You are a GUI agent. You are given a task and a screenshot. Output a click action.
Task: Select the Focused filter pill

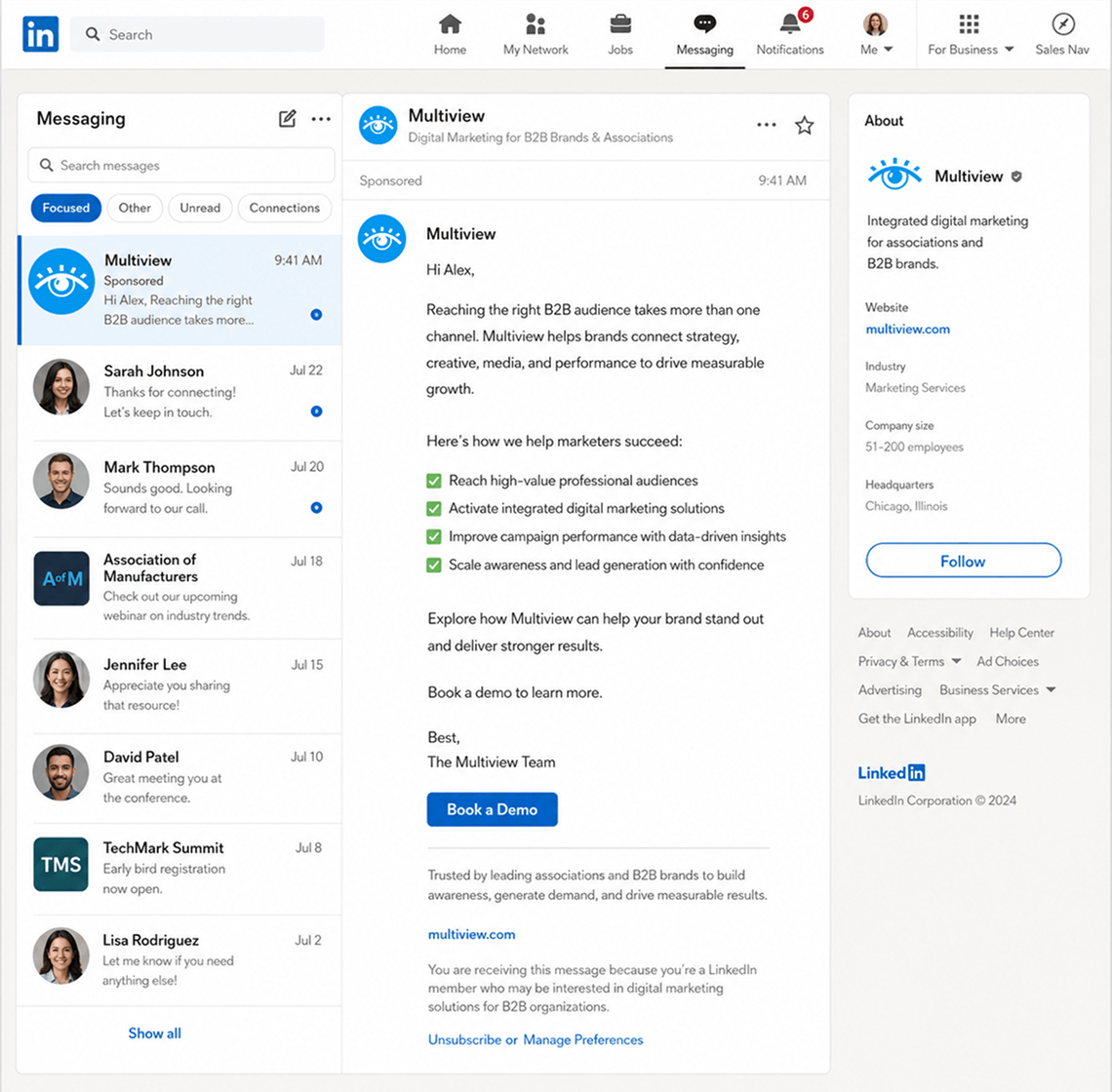coord(66,208)
